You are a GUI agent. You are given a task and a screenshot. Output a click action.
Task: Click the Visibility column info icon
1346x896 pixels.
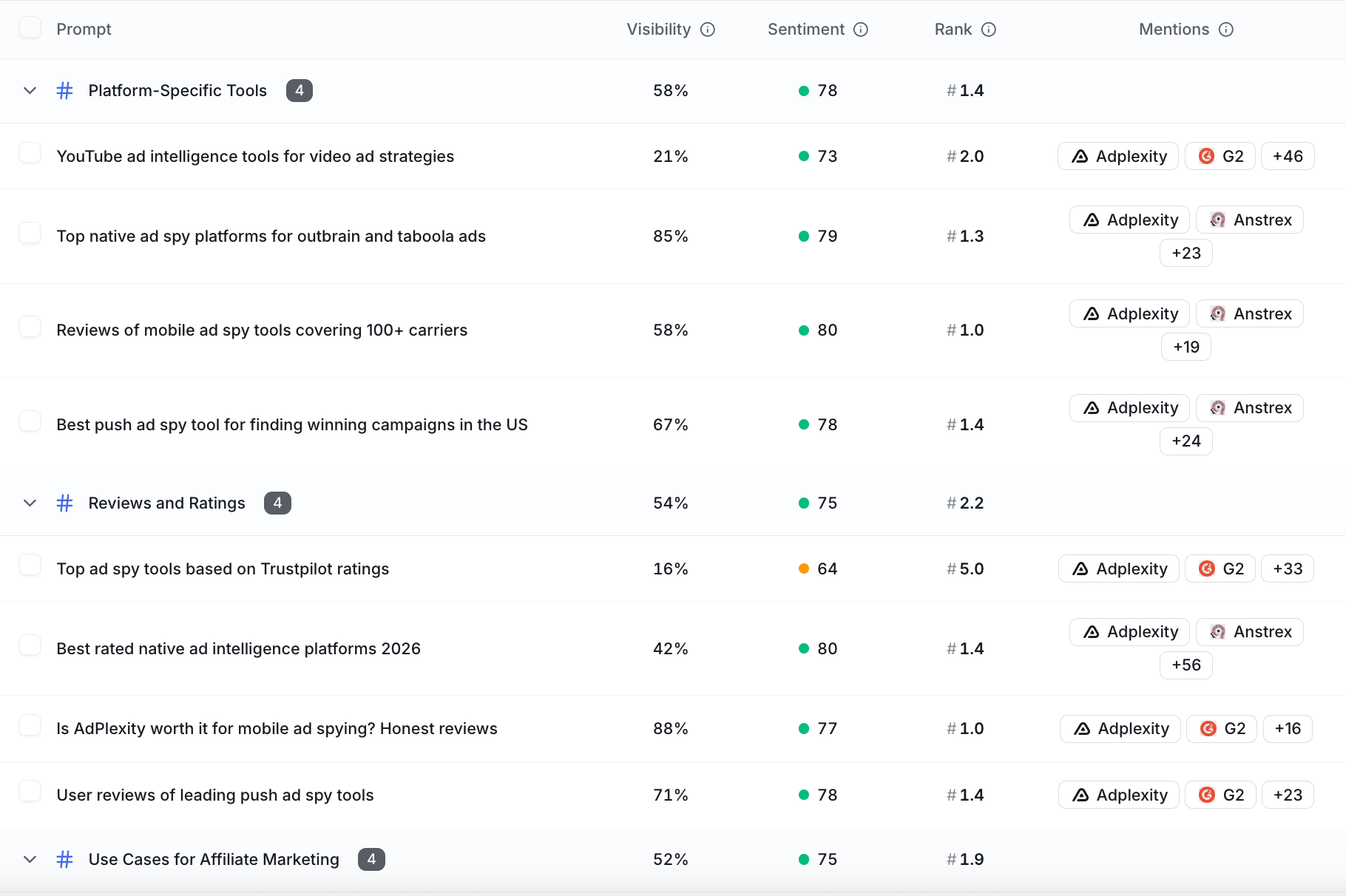pyautogui.click(x=708, y=30)
